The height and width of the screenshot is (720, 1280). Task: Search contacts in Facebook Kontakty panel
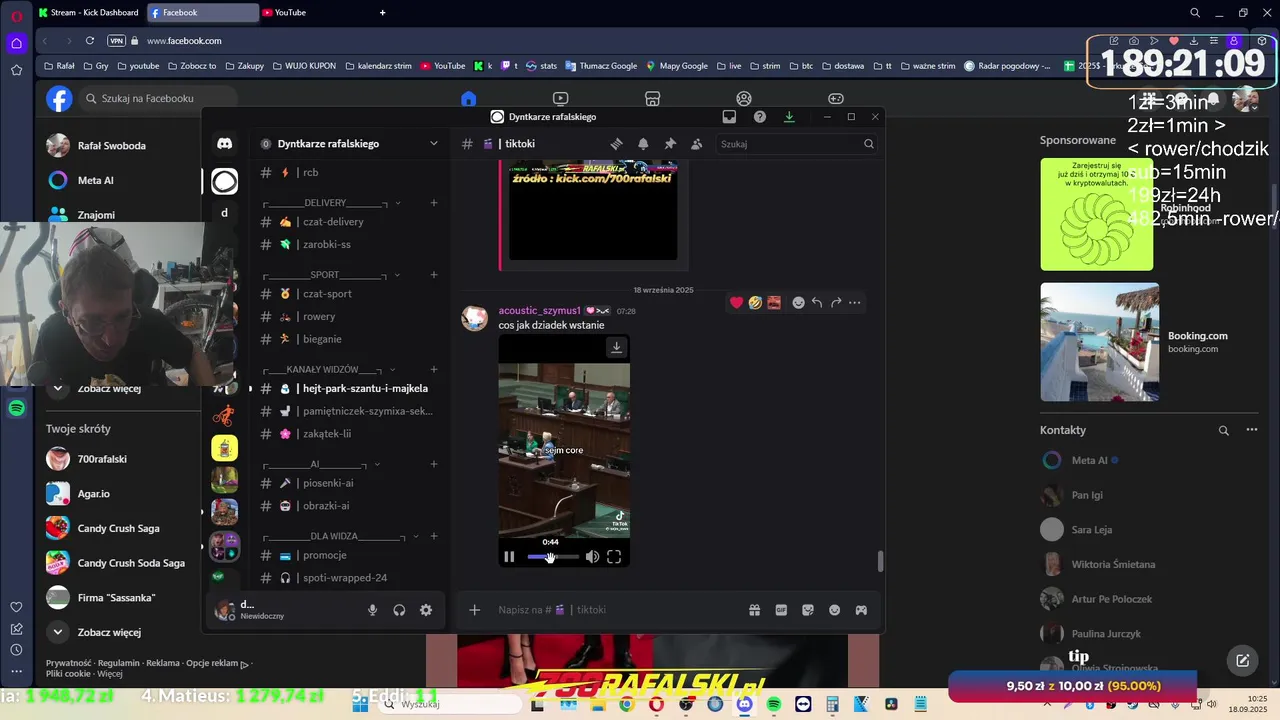[1223, 430]
